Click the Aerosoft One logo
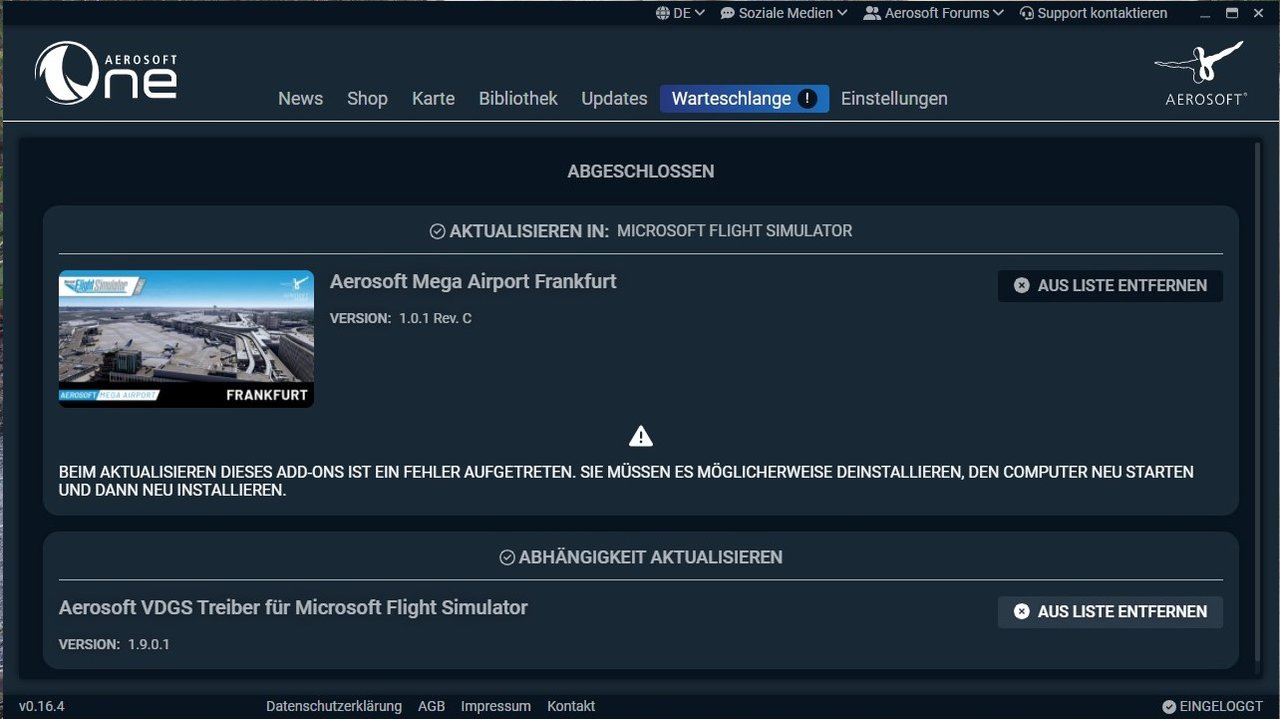Screen dimensions: 1280x719 pyautogui.click(x=106, y=73)
